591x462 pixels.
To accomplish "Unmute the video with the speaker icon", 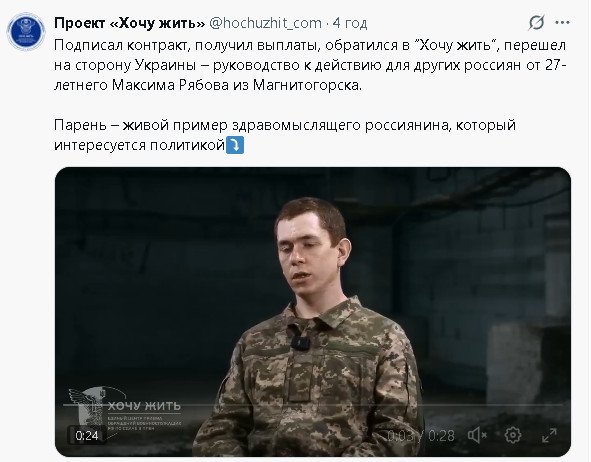I will (x=477, y=436).
